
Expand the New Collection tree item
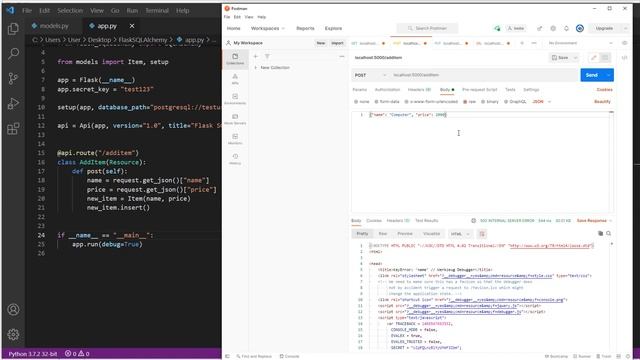(x=256, y=67)
